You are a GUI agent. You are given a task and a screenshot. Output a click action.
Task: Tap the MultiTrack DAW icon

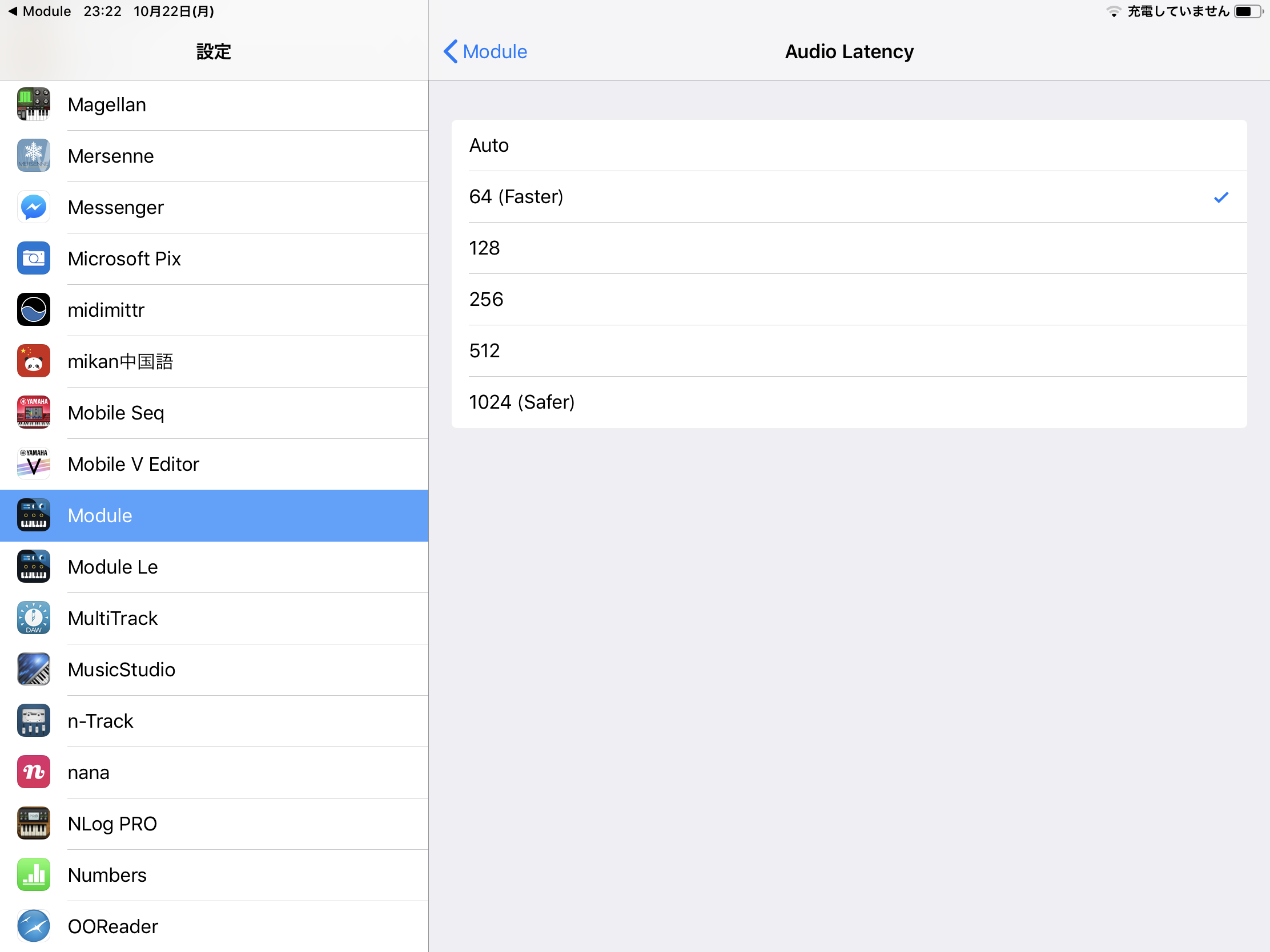(x=33, y=618)
